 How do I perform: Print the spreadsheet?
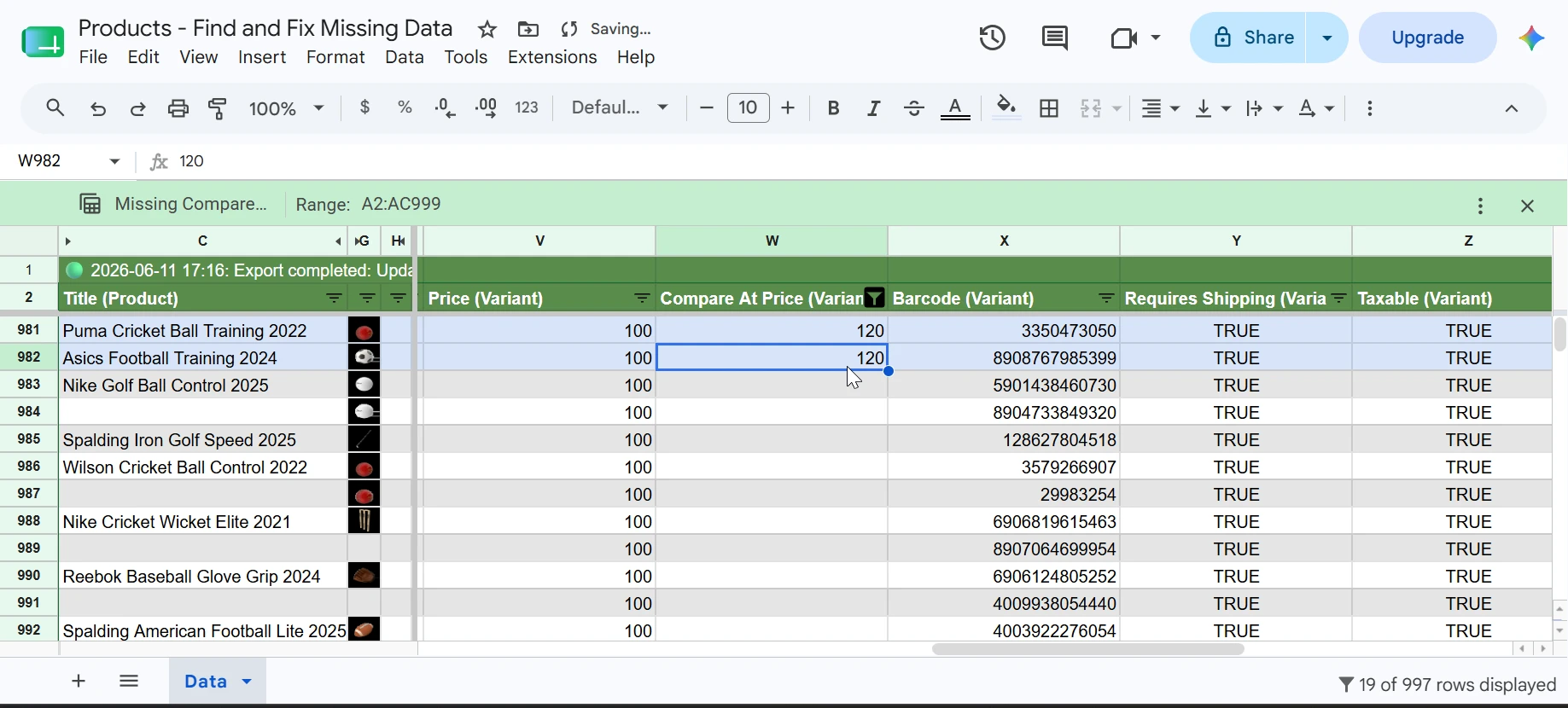(x=178, y=108)
